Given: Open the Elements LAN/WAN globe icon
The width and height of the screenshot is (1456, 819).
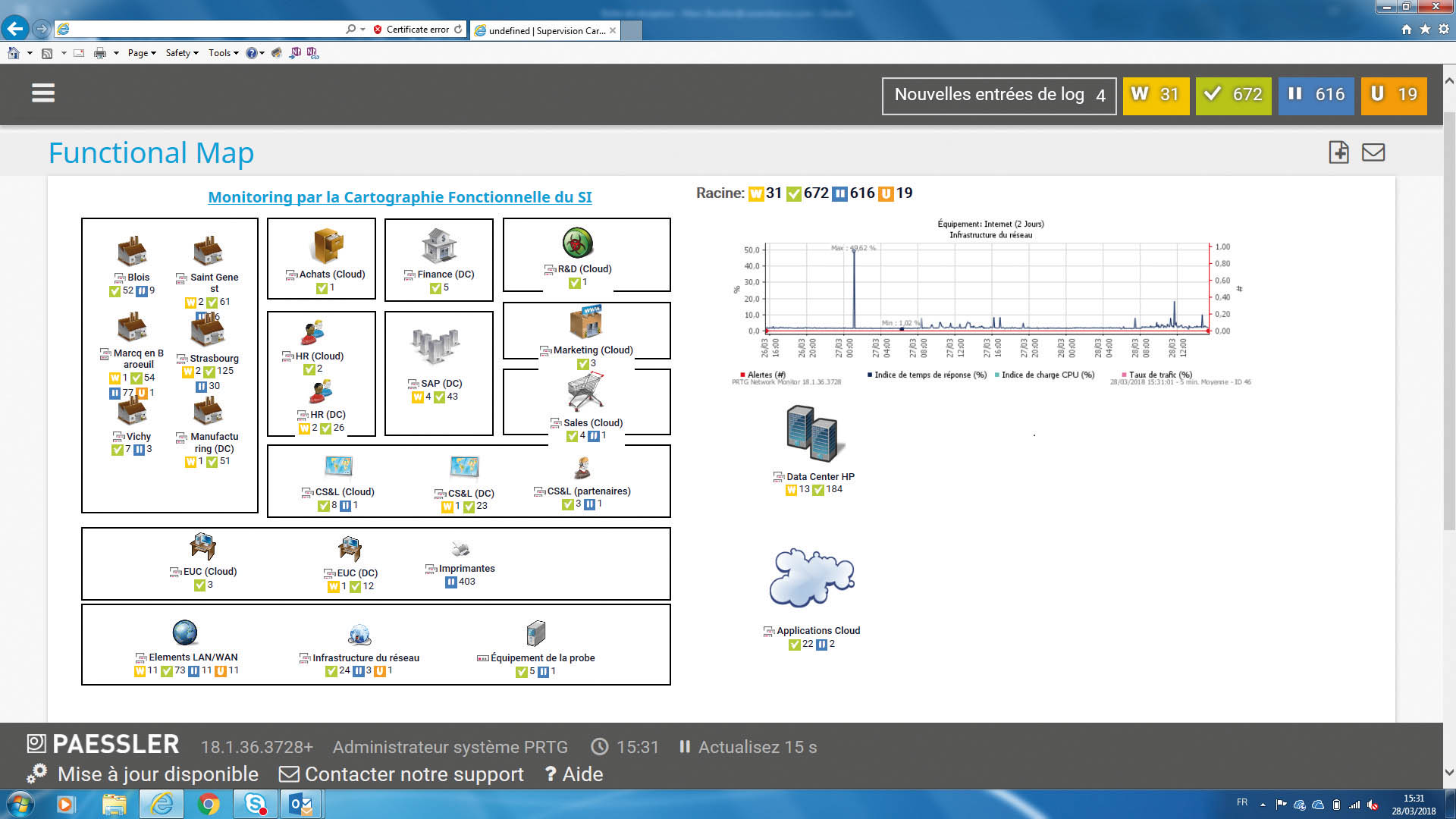Looking at the screenshot, I should [185, 632].
